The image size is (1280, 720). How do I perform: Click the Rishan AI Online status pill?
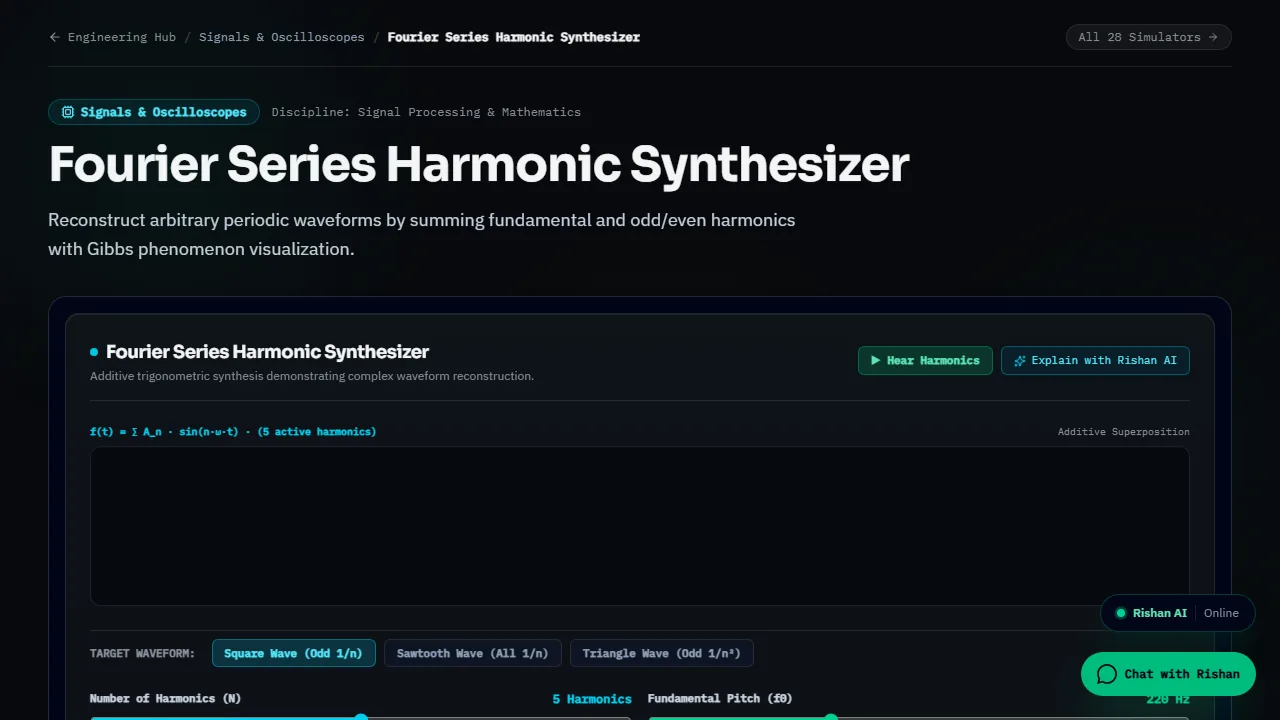pyautogui.click(x=1177, y=613)
